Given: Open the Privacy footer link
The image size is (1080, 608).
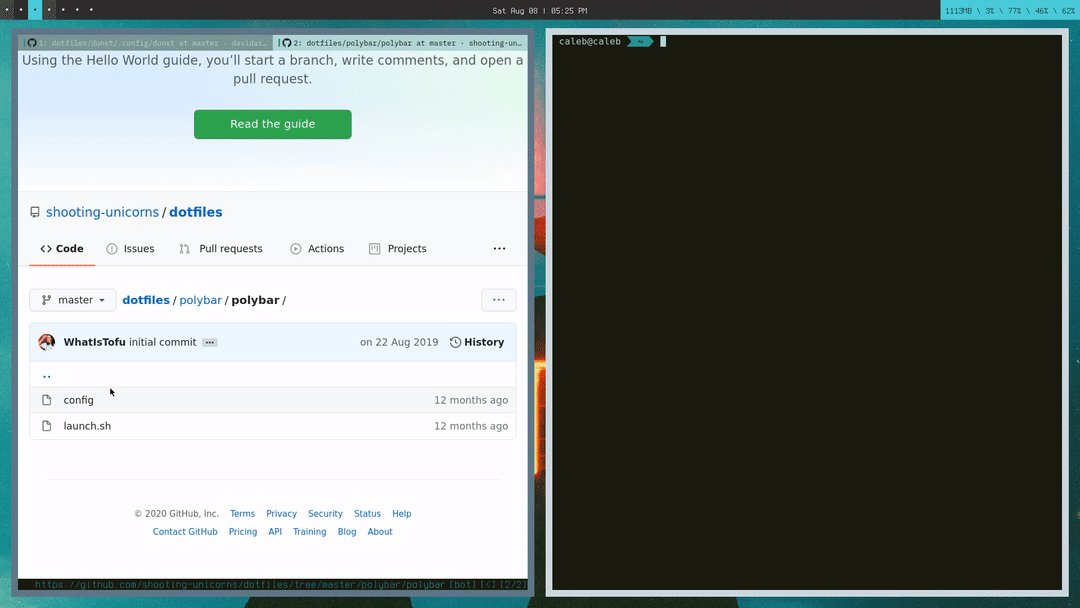Looking at the screenshot, I should coord(282,514).
